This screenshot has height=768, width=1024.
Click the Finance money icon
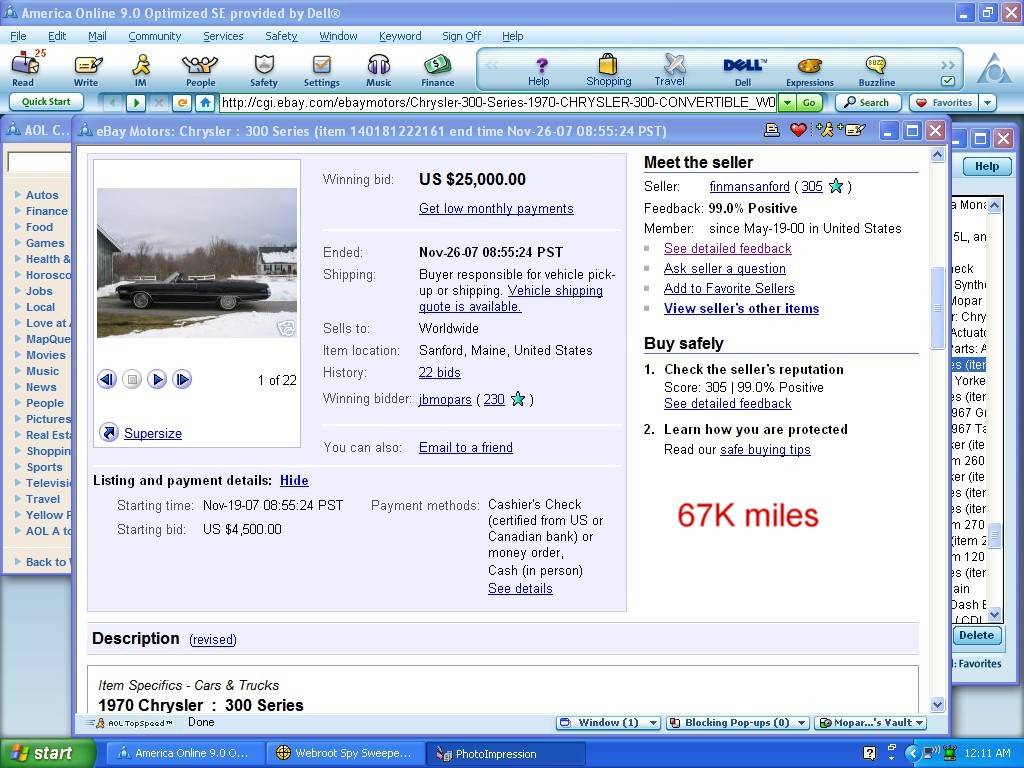click(437, 68)
